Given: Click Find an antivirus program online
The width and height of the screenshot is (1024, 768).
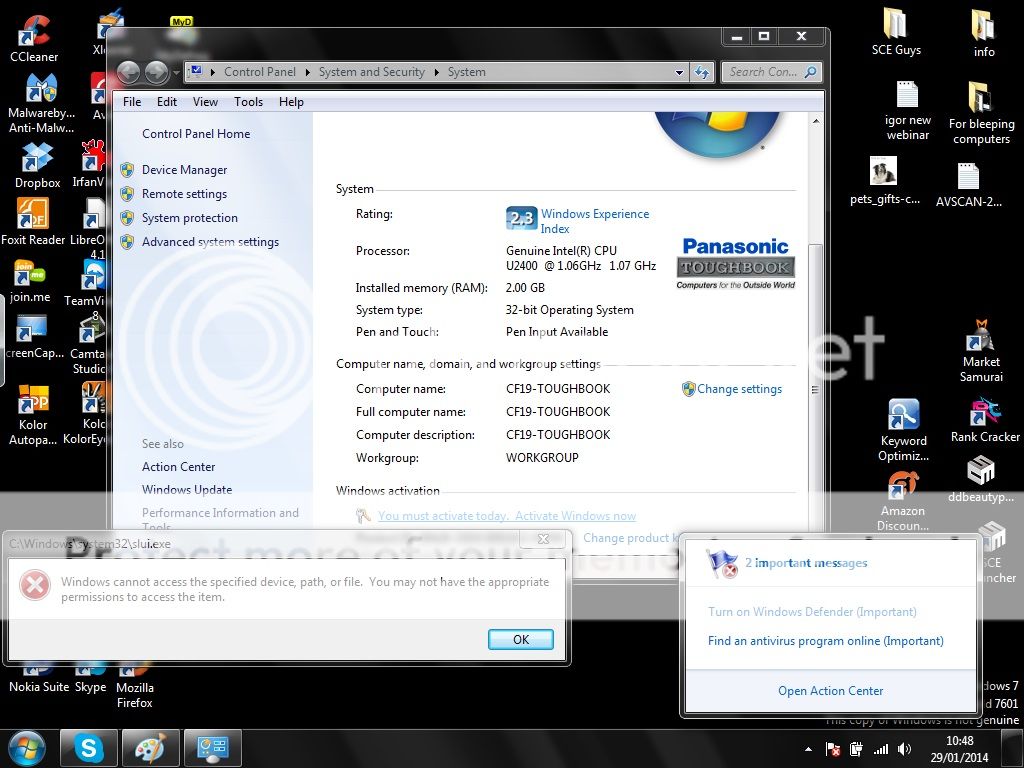Looking at the screenshot, I should 825,641.
